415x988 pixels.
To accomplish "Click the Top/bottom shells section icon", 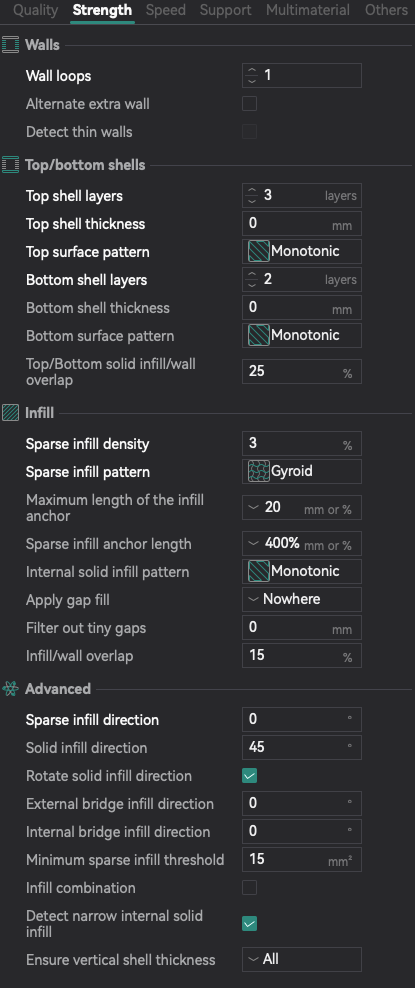I will tap(11, 165).
